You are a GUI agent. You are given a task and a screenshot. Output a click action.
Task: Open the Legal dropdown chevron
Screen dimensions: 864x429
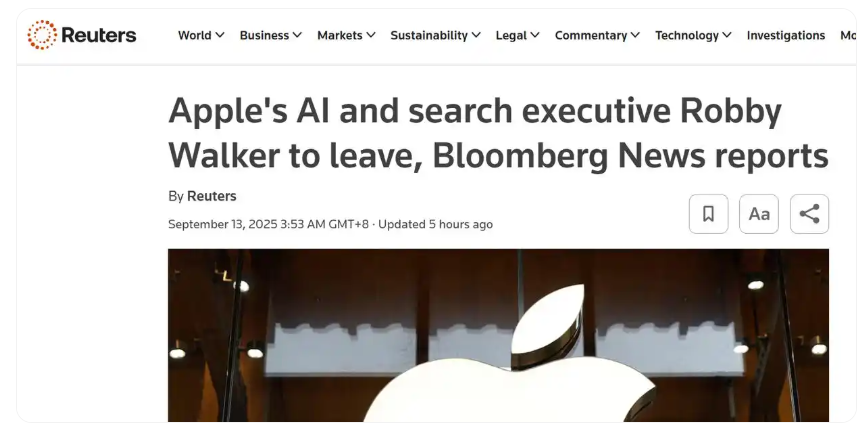(535, 35)
